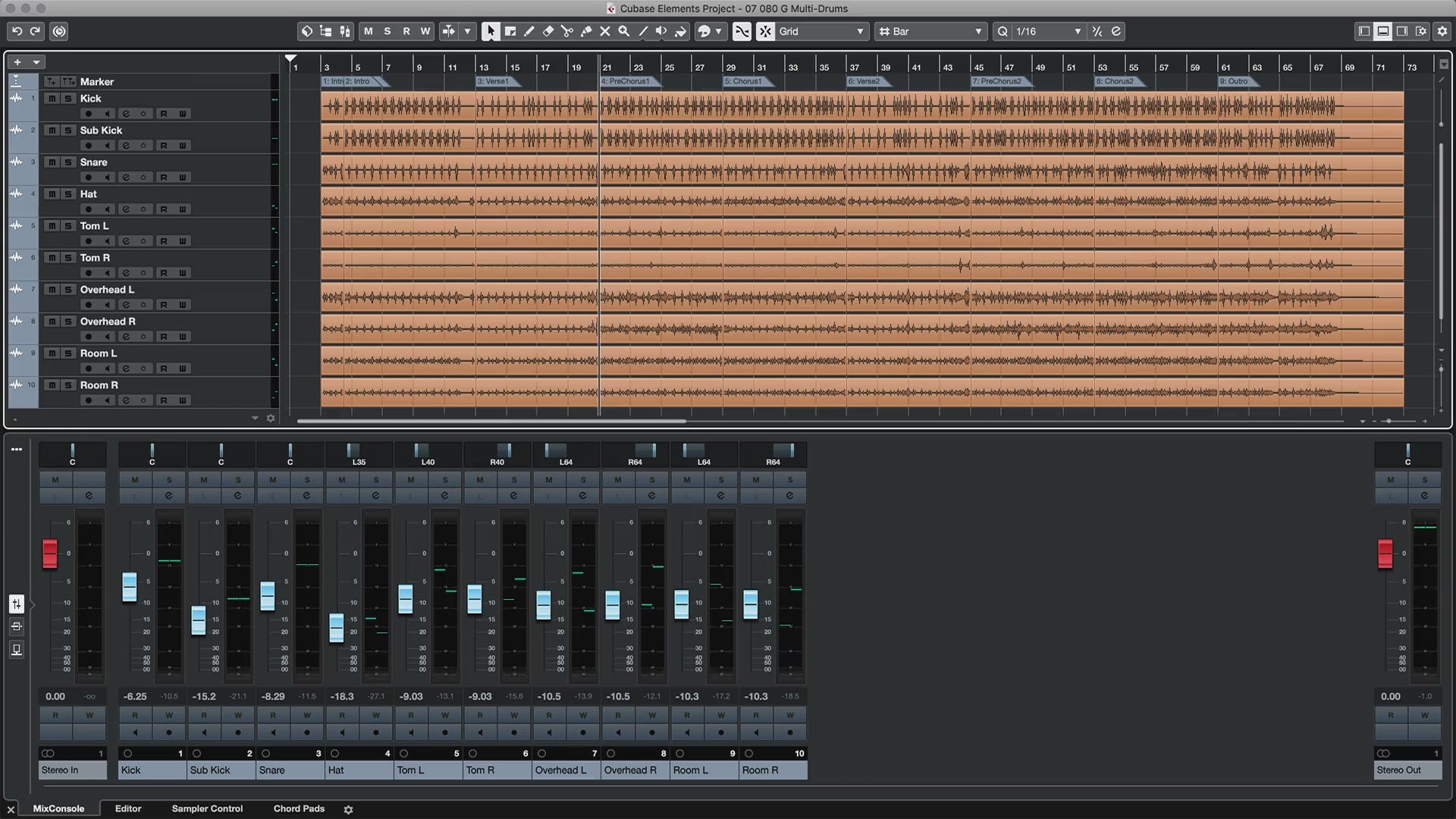
Task: Open Kick mixer channel edit e button
Action: 168,496
